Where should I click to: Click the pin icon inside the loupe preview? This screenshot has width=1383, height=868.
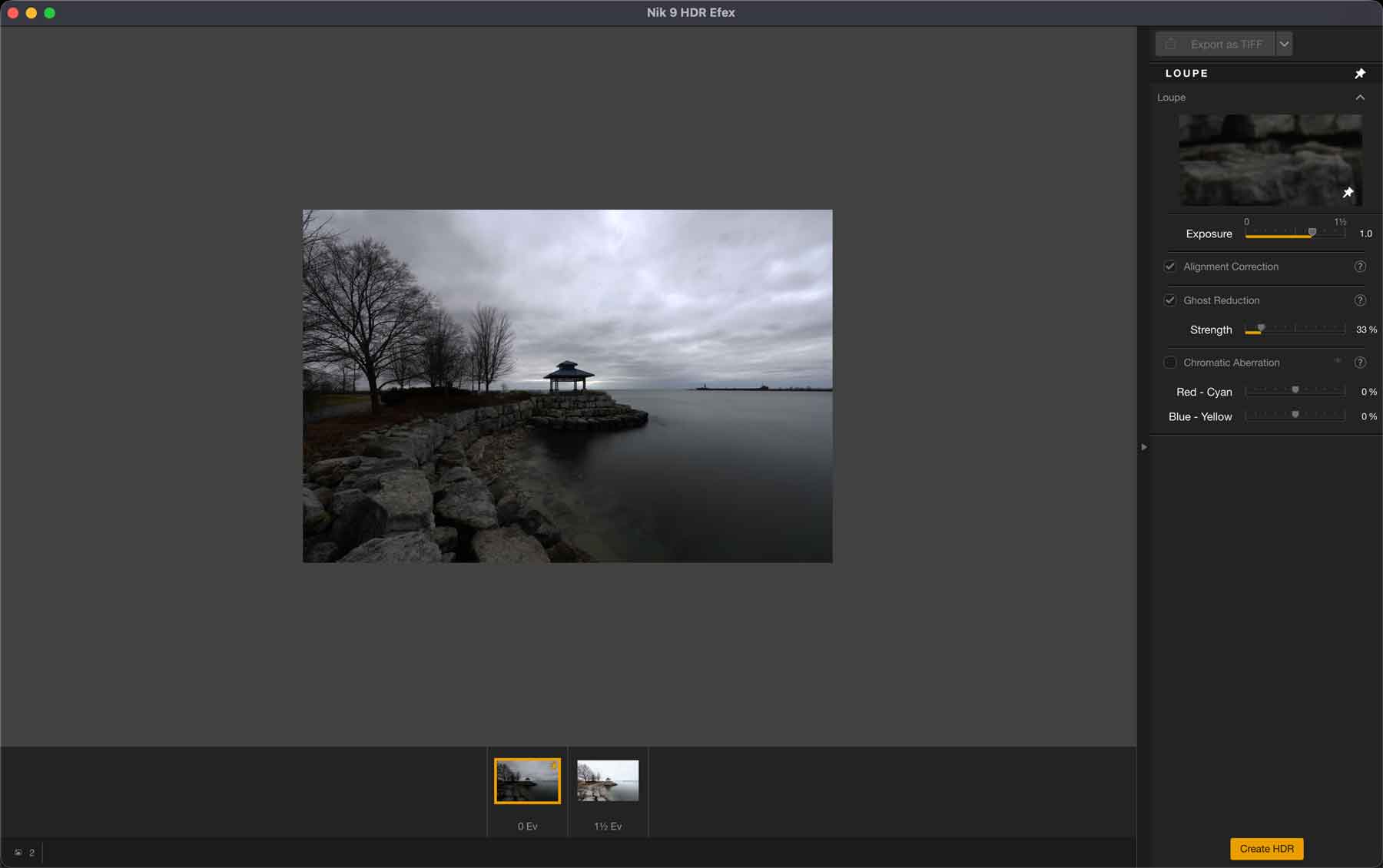1348,193
